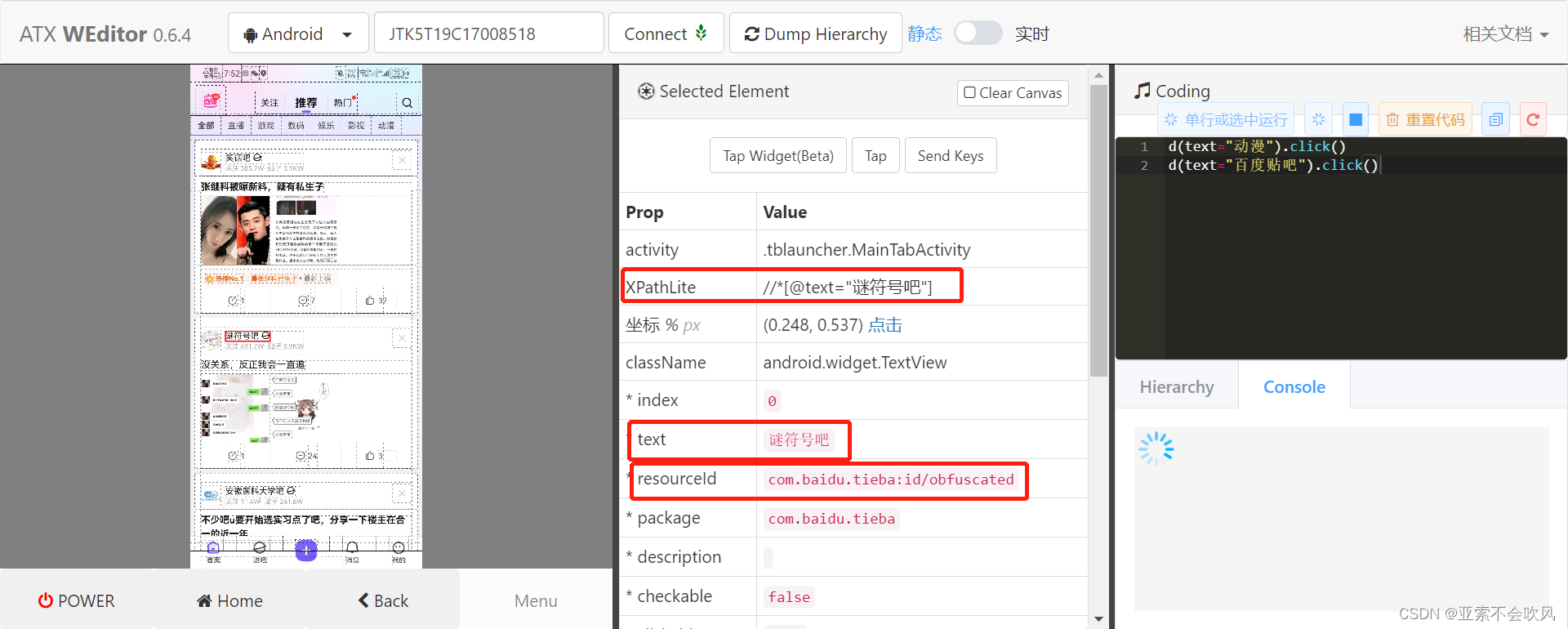Tap the search magnifier in phone preview

click(x=407, y=103)
